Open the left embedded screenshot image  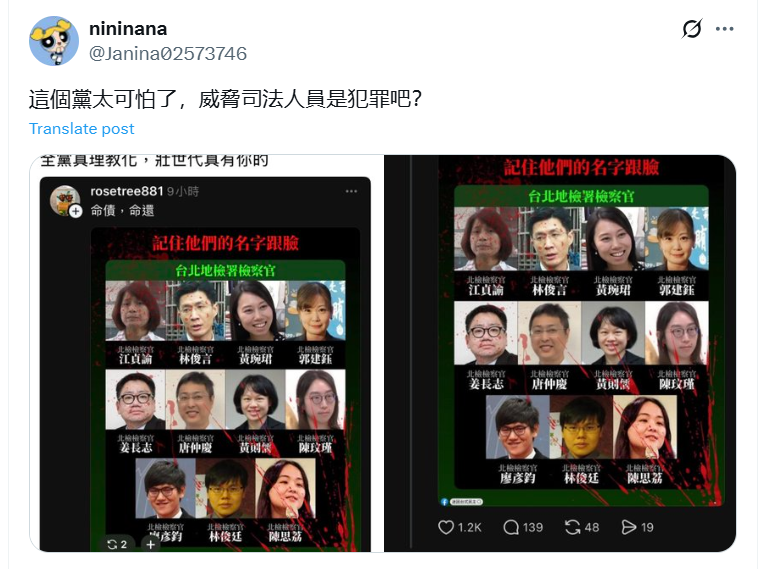(205, 354)
